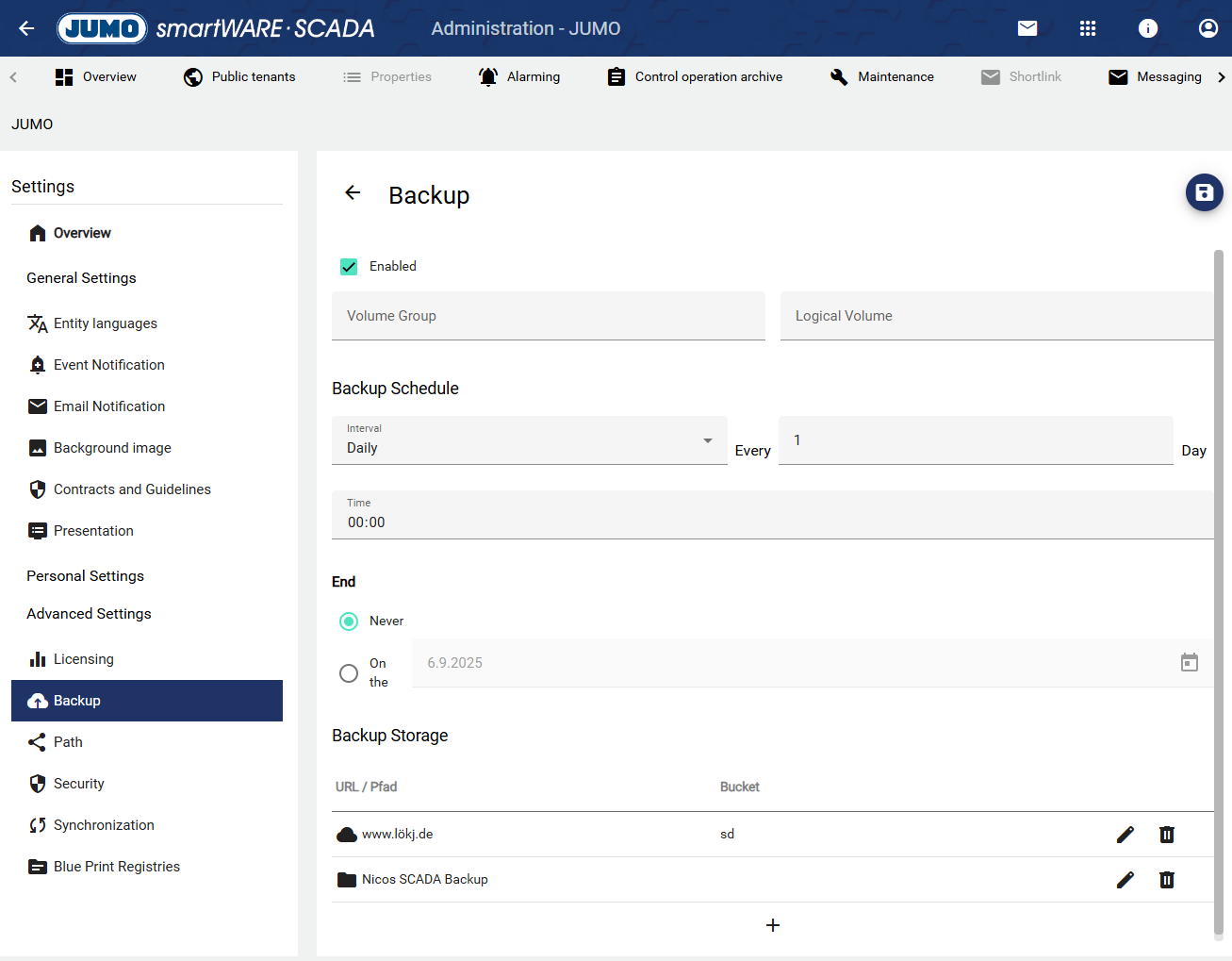
Task: Open Email Notification settings
Action: pyautogui.click(x=109, y=406)
